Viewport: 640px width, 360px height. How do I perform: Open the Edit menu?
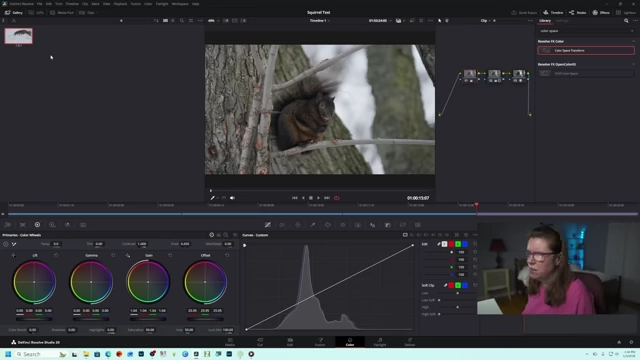tap(49, 4)
